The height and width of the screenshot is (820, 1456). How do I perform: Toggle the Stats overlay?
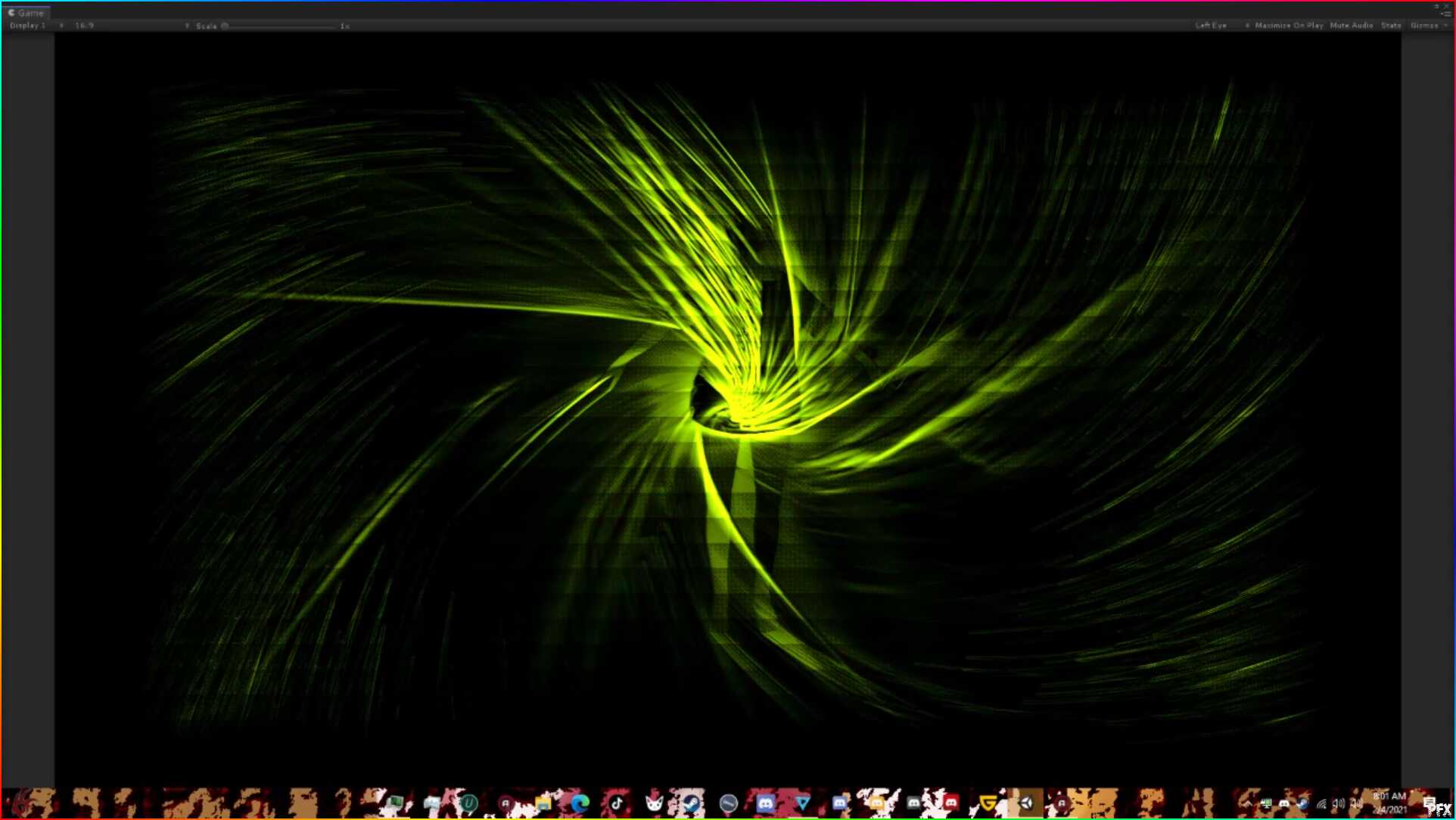click(x=1391, y=26)
